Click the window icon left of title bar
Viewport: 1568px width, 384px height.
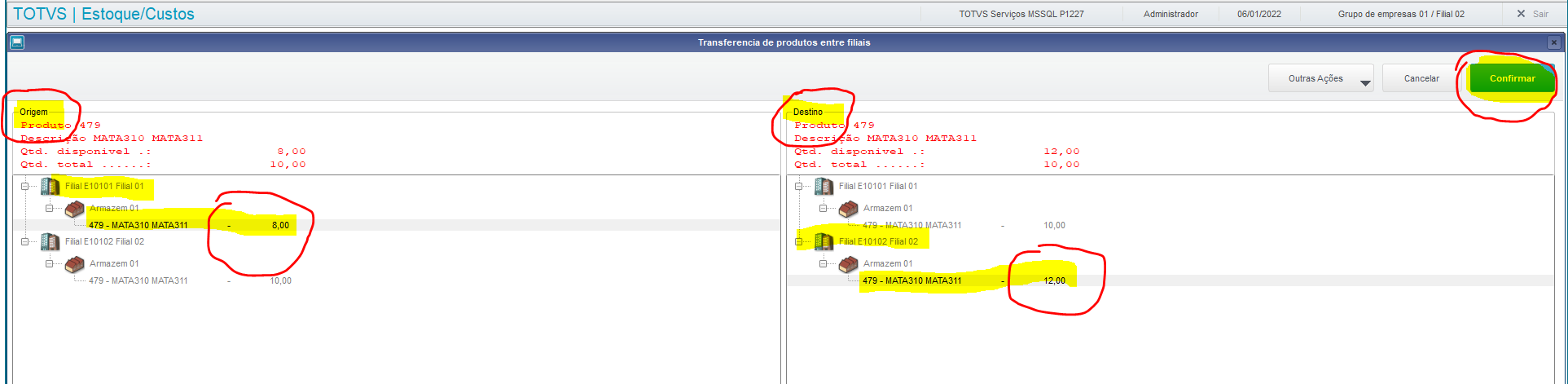click(17, 42)
